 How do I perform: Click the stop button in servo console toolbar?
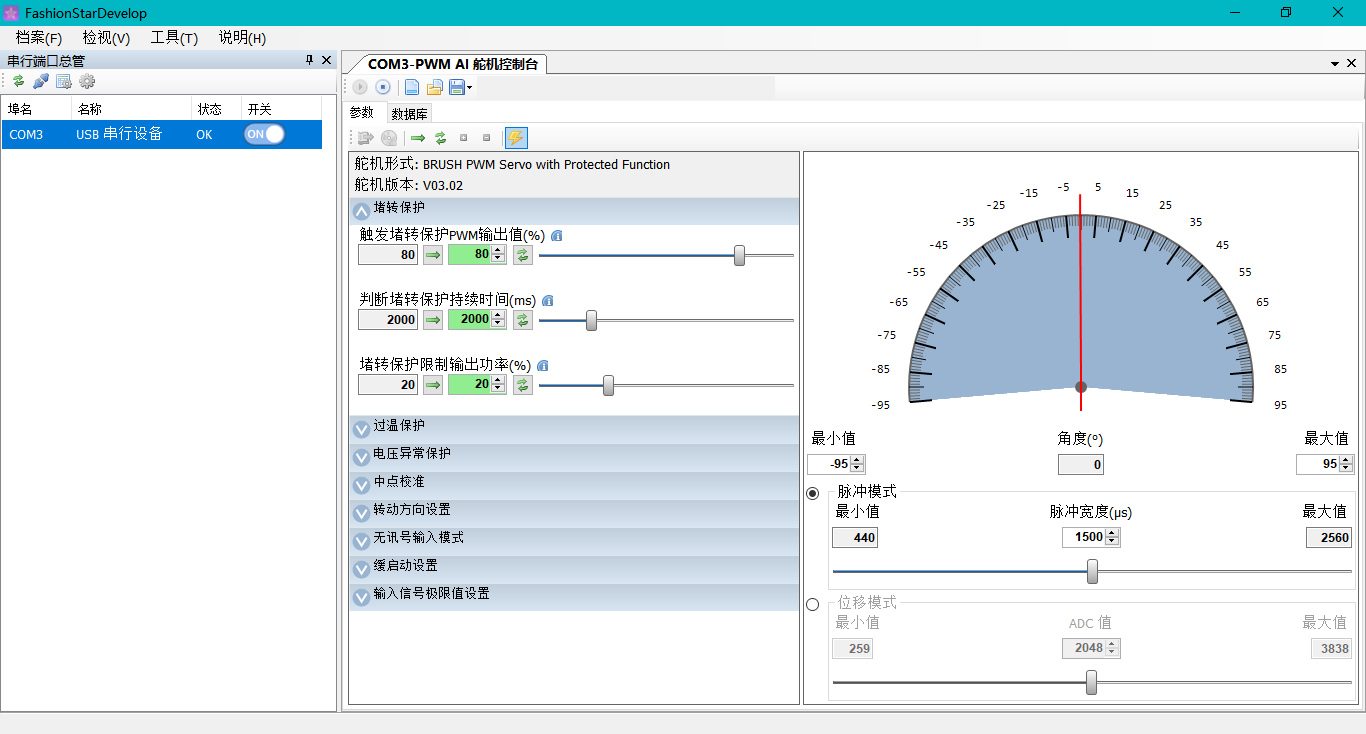coord(382,87)
